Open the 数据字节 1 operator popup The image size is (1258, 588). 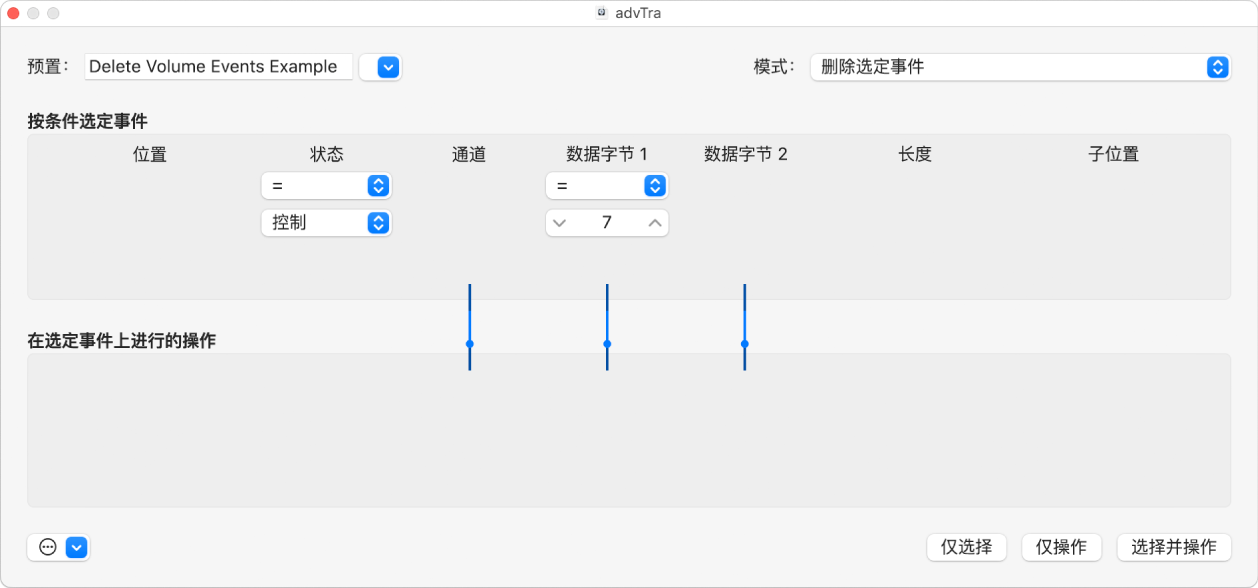(x=606, y=185)
